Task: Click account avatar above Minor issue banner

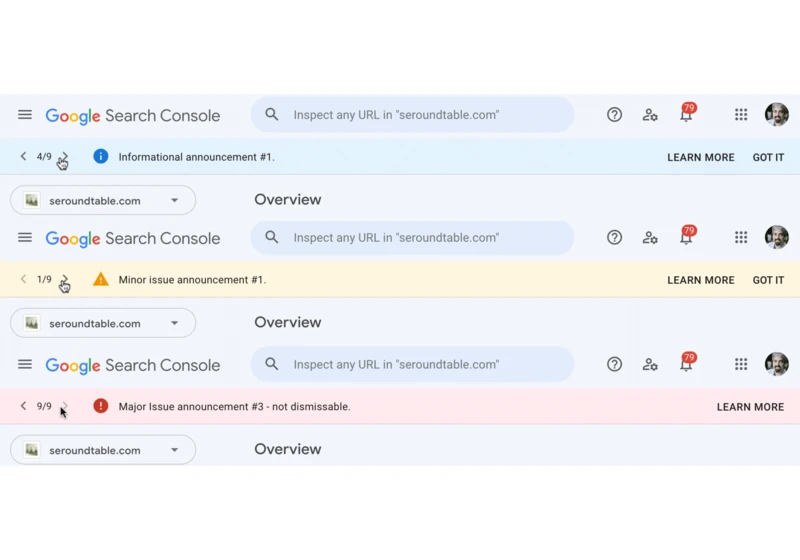Action: 777,237
